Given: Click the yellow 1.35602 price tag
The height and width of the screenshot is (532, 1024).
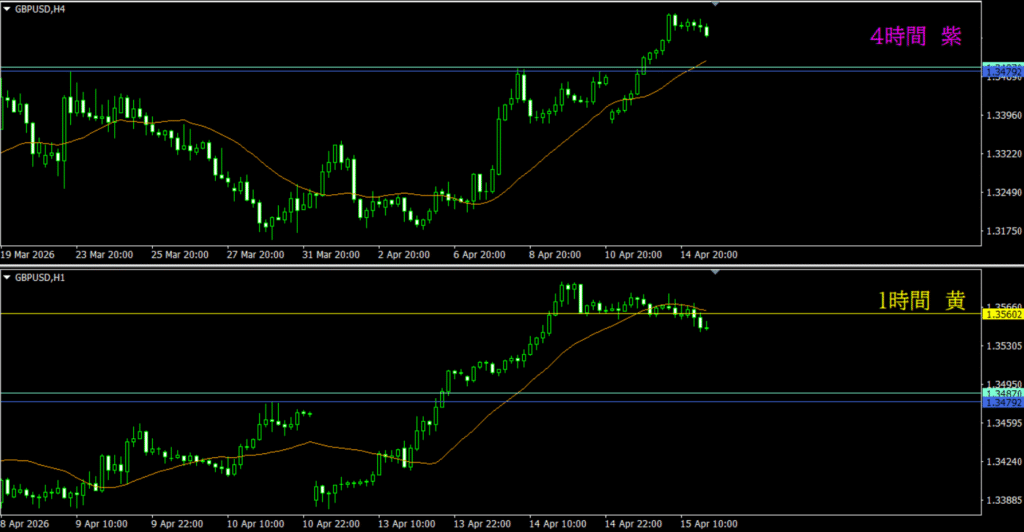Looking at the screenshot, I should click(1003, 314).
